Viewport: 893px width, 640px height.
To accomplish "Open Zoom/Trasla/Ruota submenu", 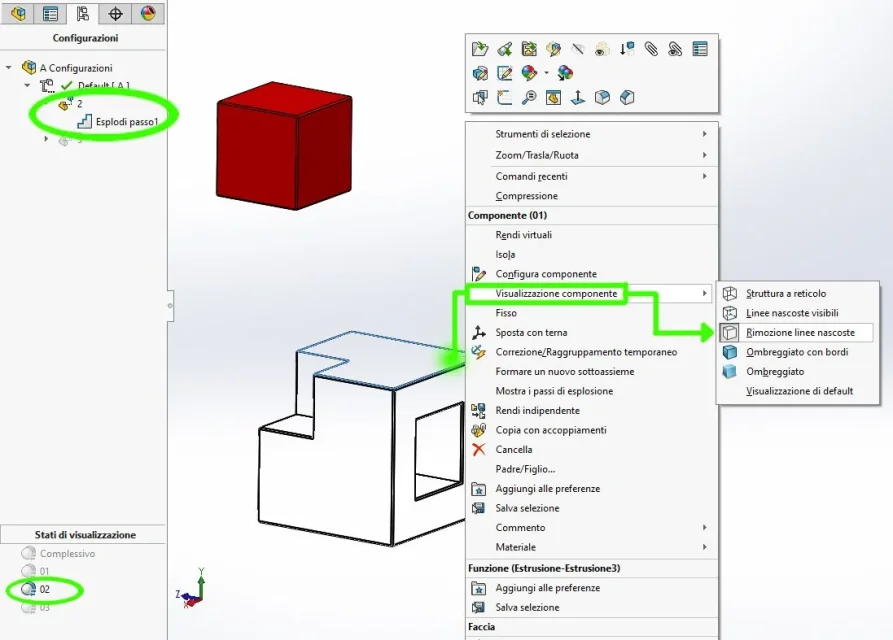I will click(x=592, y=155).
